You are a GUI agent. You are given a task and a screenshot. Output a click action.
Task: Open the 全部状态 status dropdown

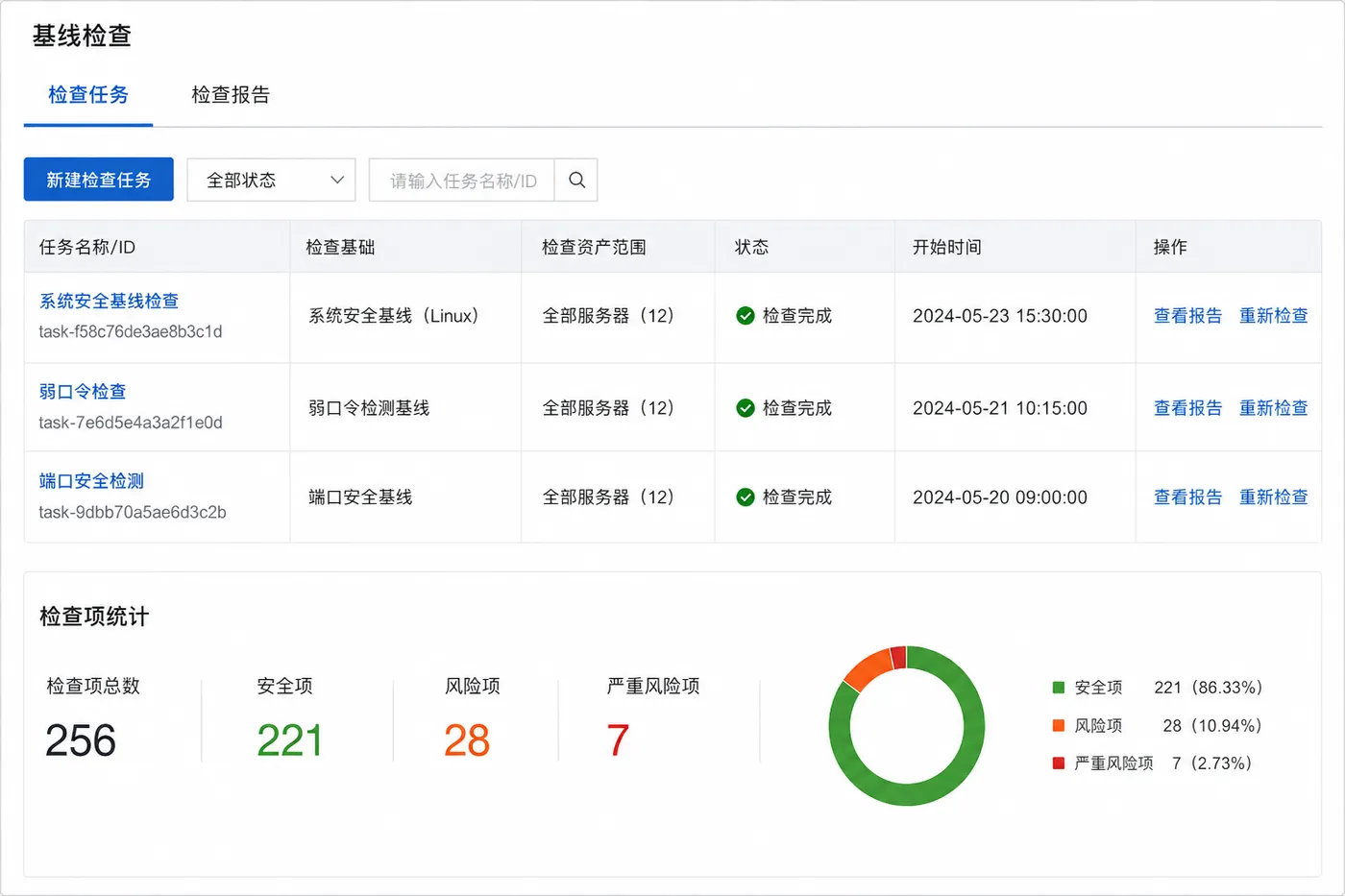click(x=271, y=180)
